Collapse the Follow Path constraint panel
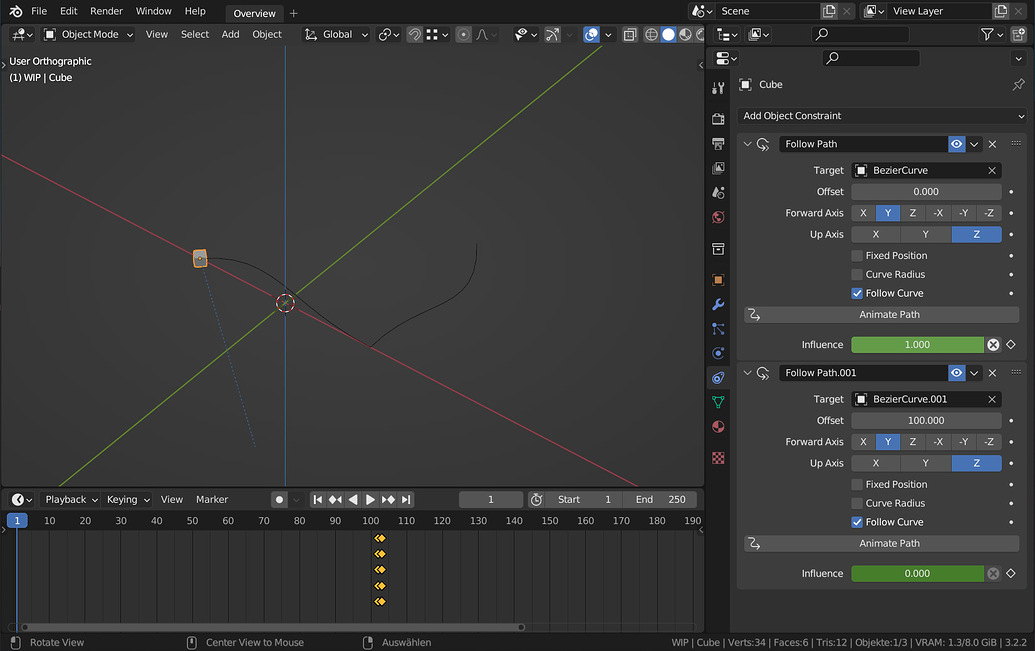Image resolution: width=1035 pixels, height=651 pixels. coord(747,144)
